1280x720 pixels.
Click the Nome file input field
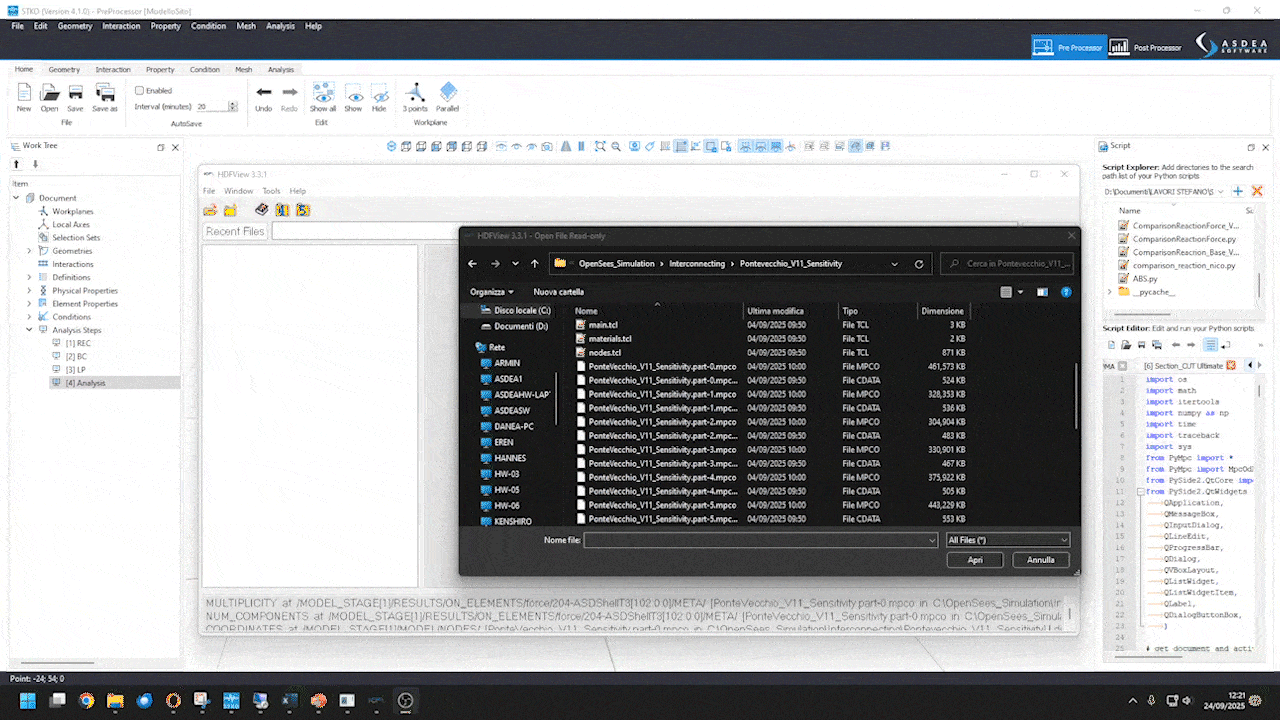tap(761, 540)
